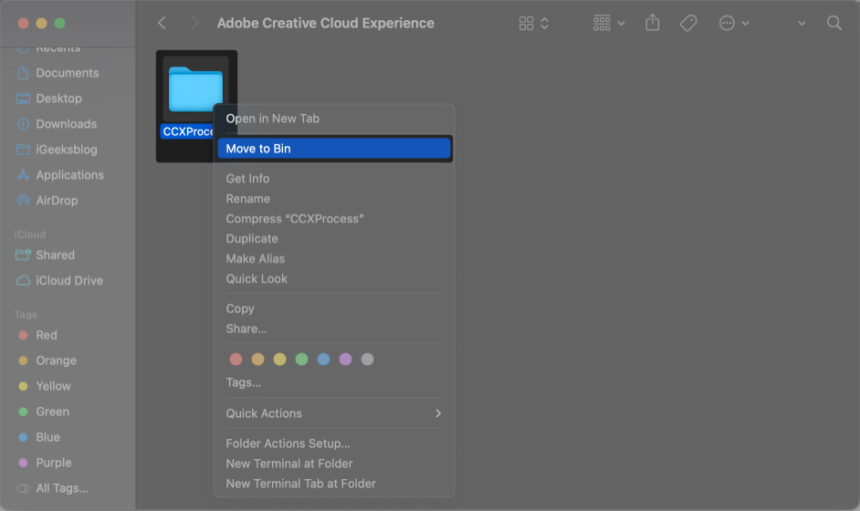Expand the Quick Actions submenu
The width and height of the screenshot is (860, 511).
(334, 413)
